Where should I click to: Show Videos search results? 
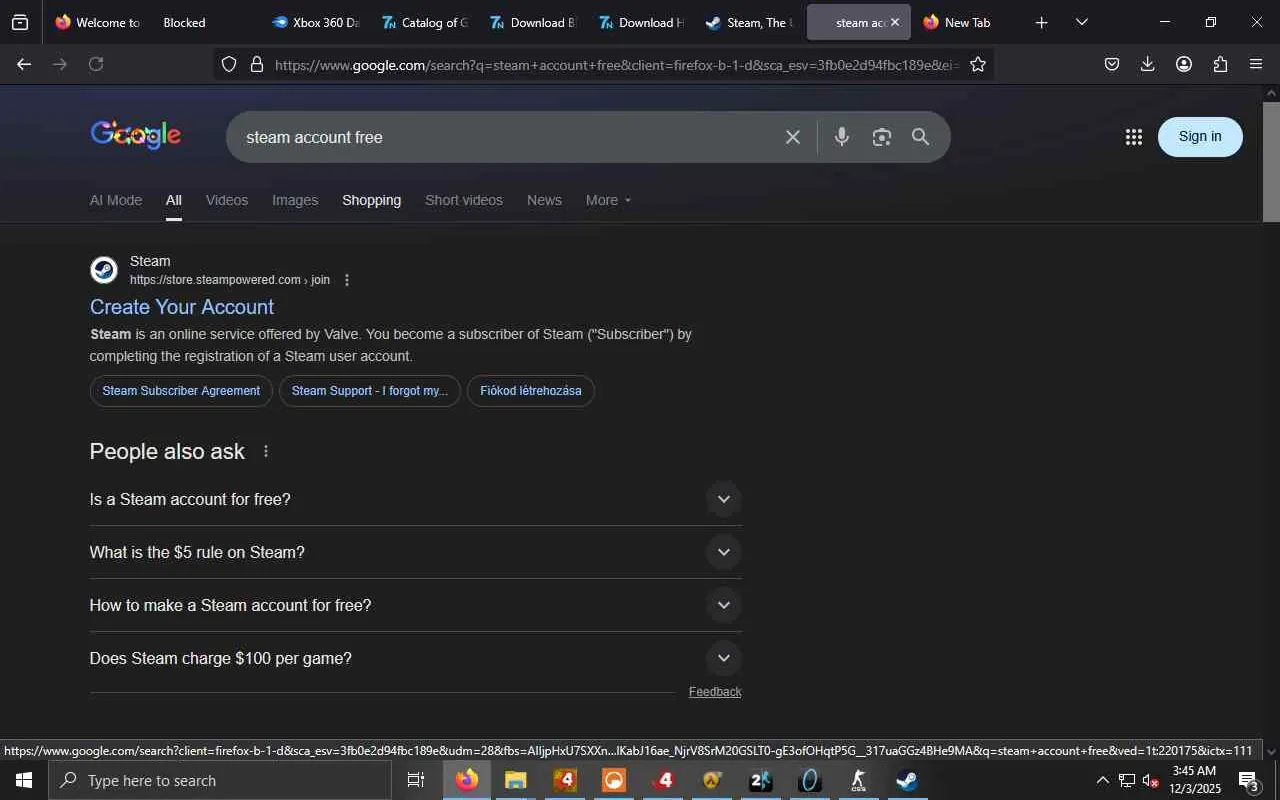[227, 200]
